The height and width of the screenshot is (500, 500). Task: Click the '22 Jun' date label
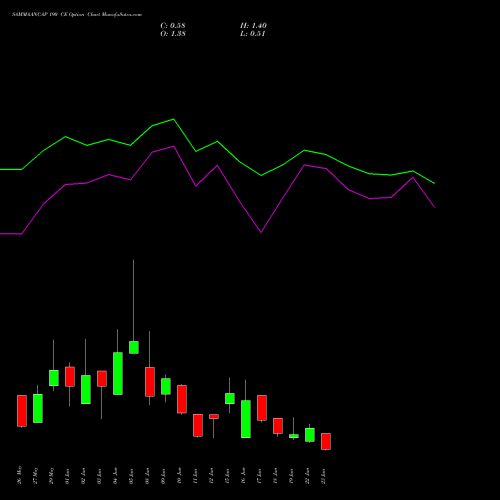(x=307, y=476)
